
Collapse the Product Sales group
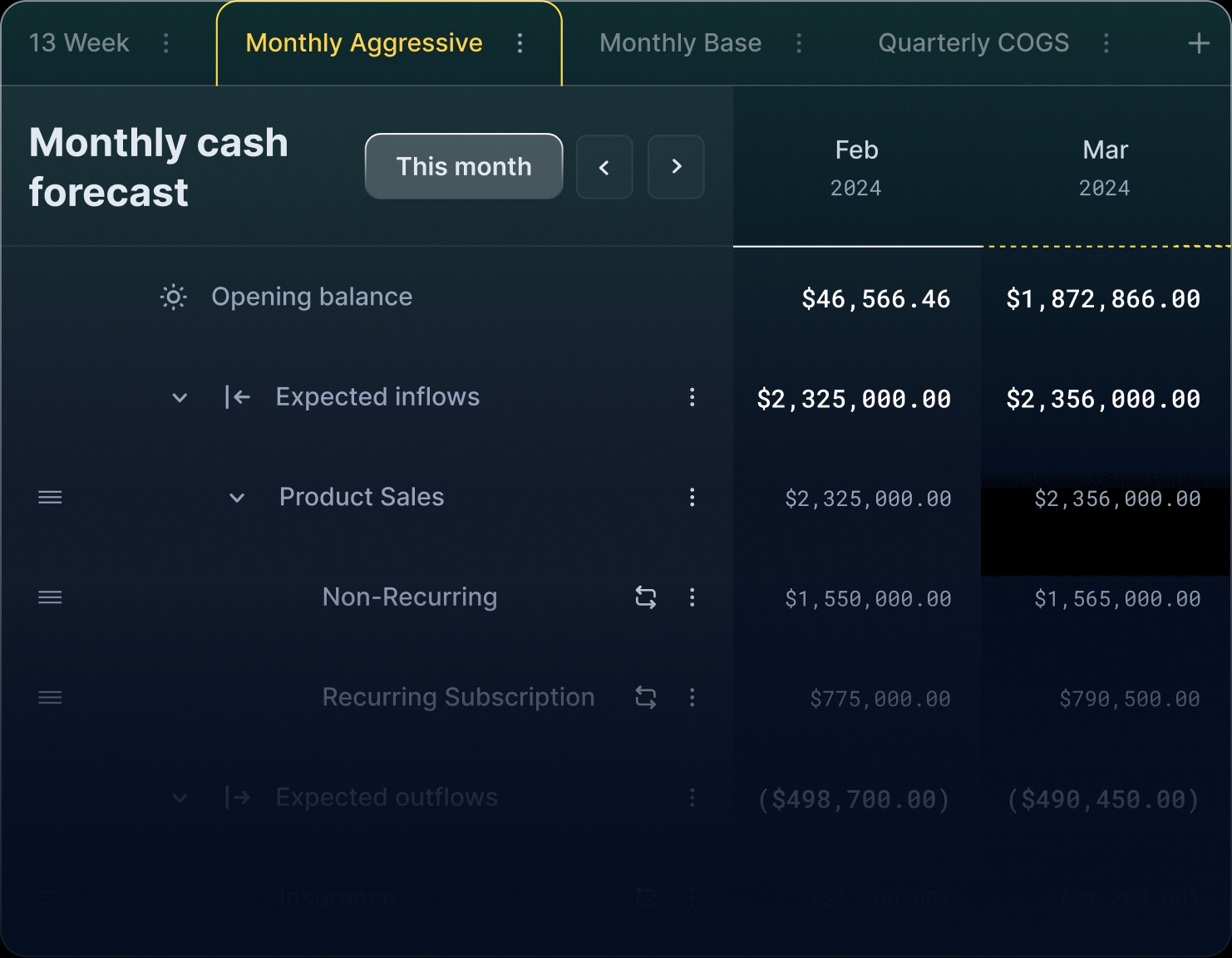click(x=237, y=499)
